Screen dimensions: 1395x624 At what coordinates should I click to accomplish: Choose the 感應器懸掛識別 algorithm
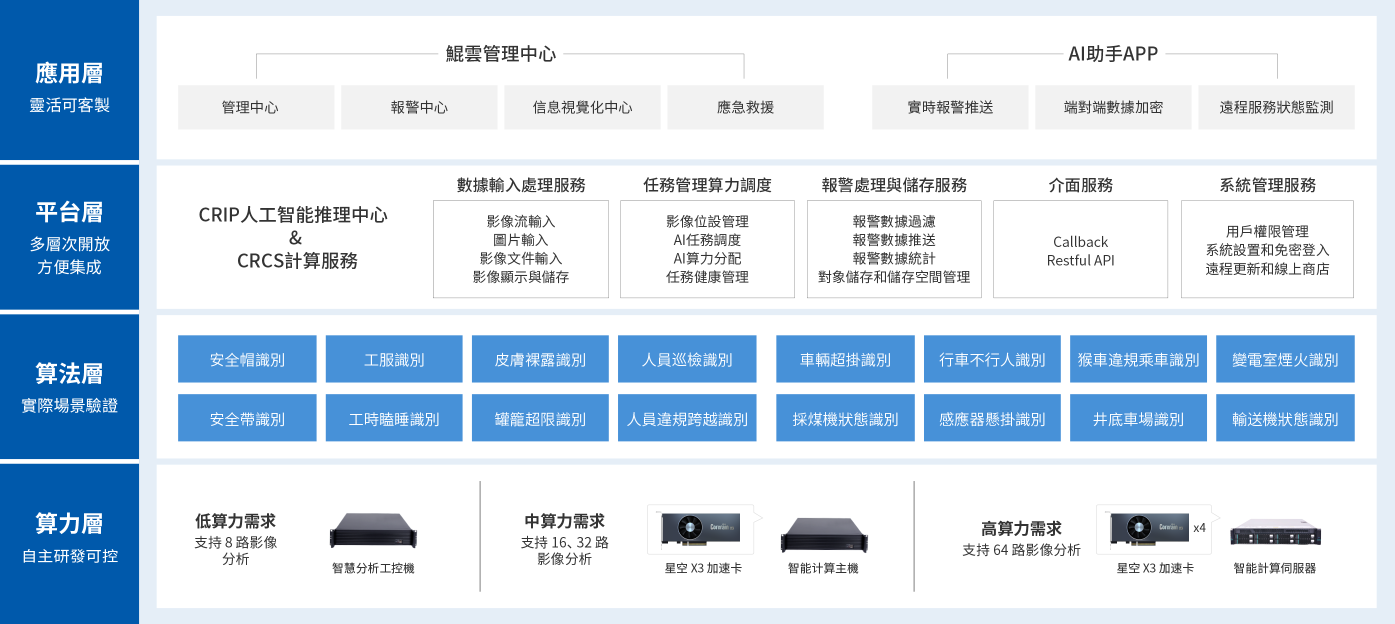(x=992, y=418)
